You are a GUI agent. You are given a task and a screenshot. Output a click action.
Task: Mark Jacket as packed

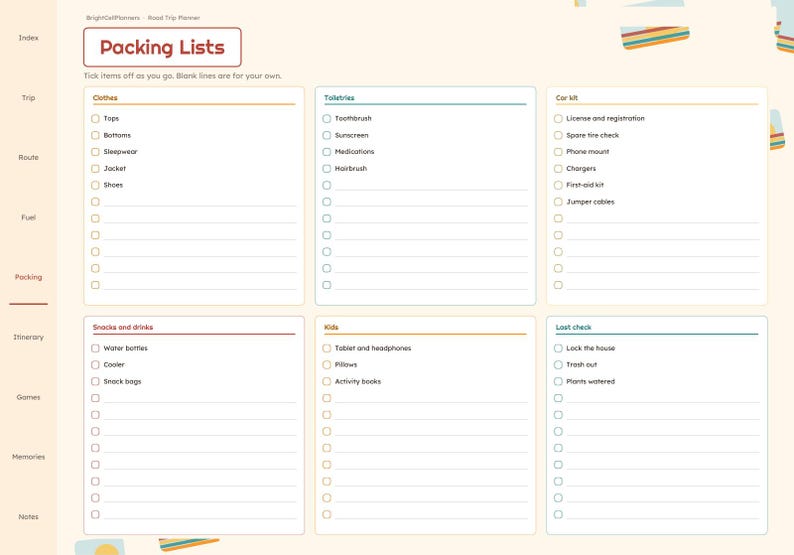click(x=95, y=169)
